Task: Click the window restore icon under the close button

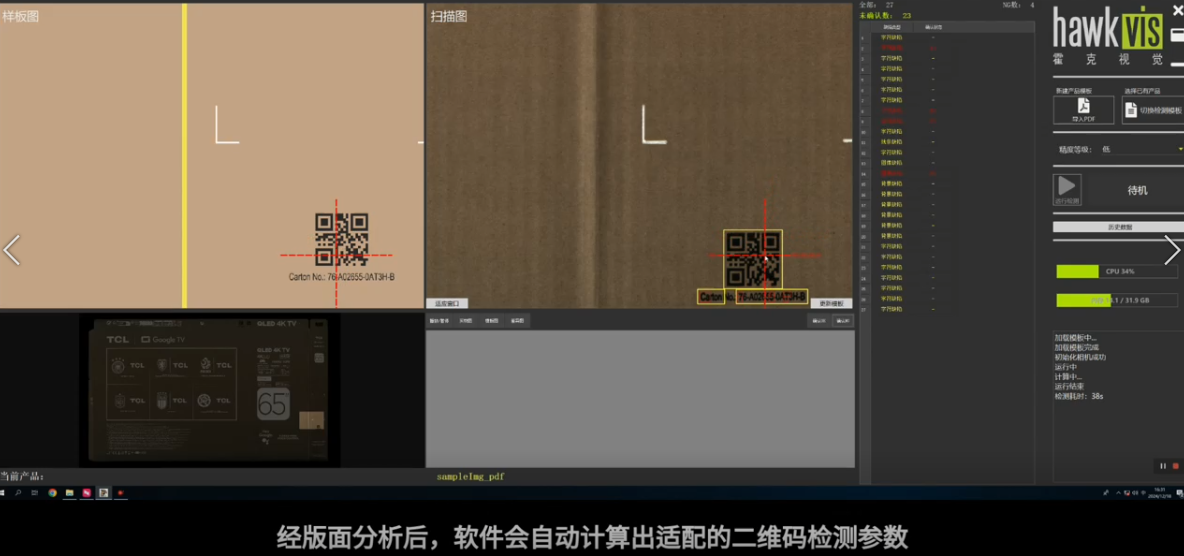Action: (x=1176, y=35)
